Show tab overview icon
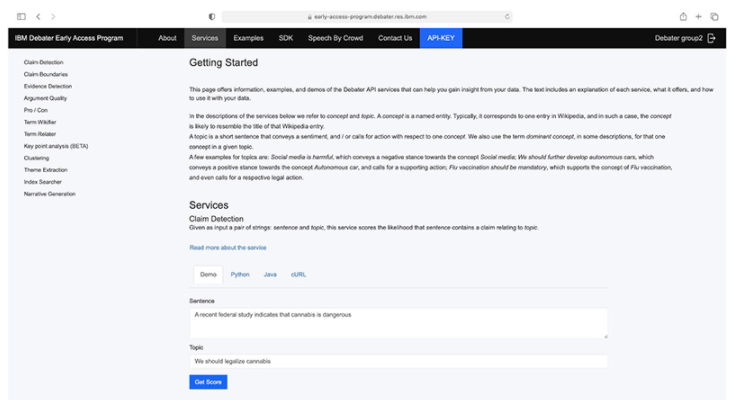 [714, 17]
